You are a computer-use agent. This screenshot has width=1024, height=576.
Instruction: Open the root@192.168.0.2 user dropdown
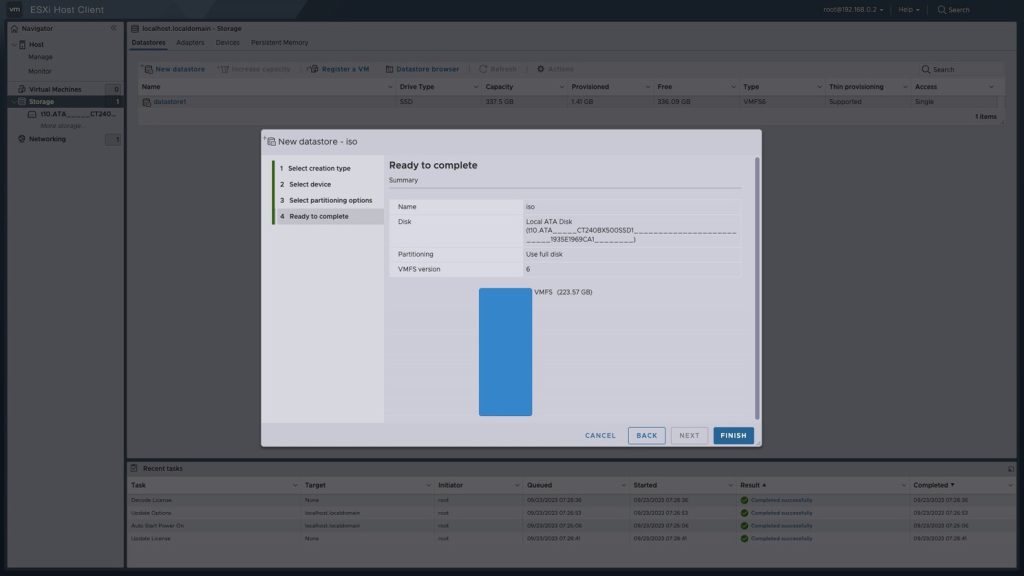point(853,10)
